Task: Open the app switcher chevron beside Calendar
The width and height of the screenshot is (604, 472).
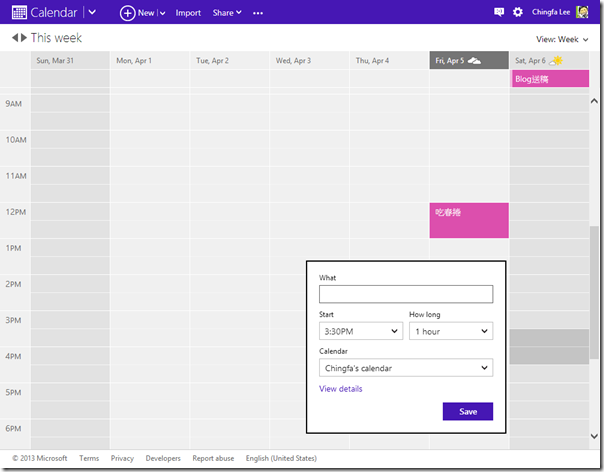Action: pyautogui.click(x=92, y=12)
